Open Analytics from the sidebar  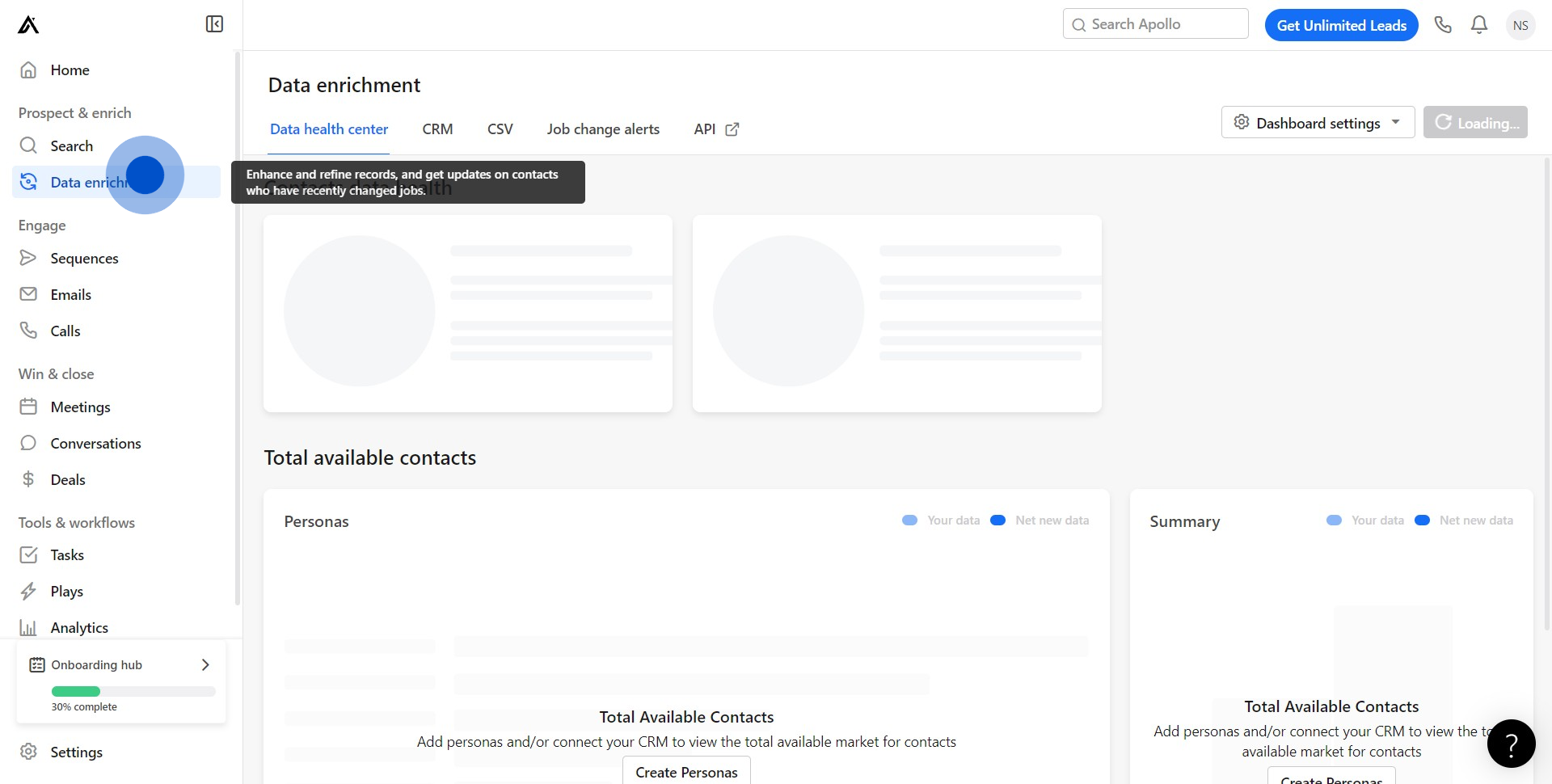pyautogui.click(x=79, y=628)
